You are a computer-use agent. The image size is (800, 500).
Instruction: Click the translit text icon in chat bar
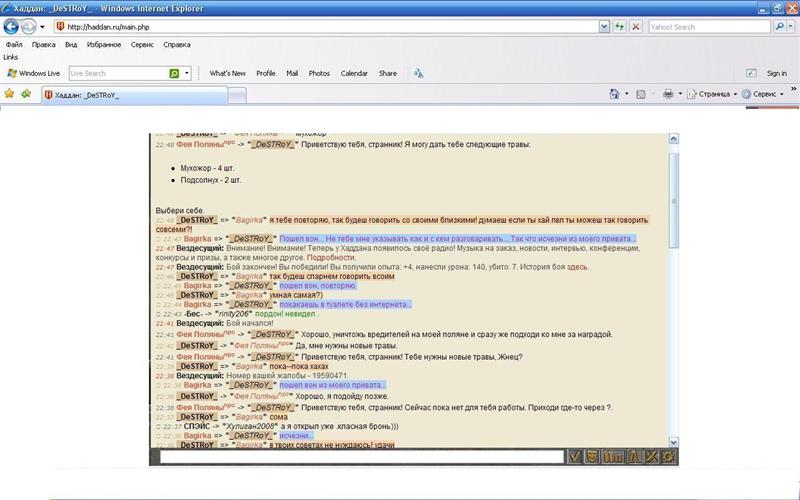coord(616,457)
